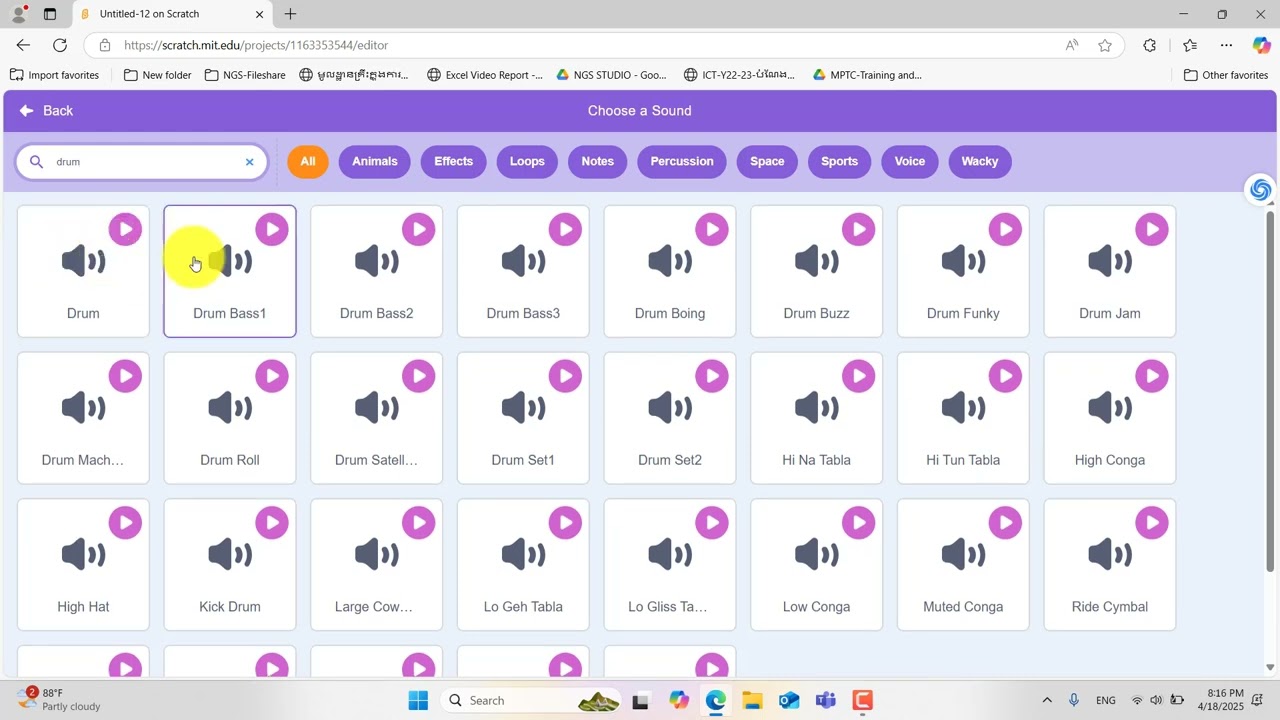Filter sounds by Sports
This screenshot has width=1280, height=720.
click(839, 161)
